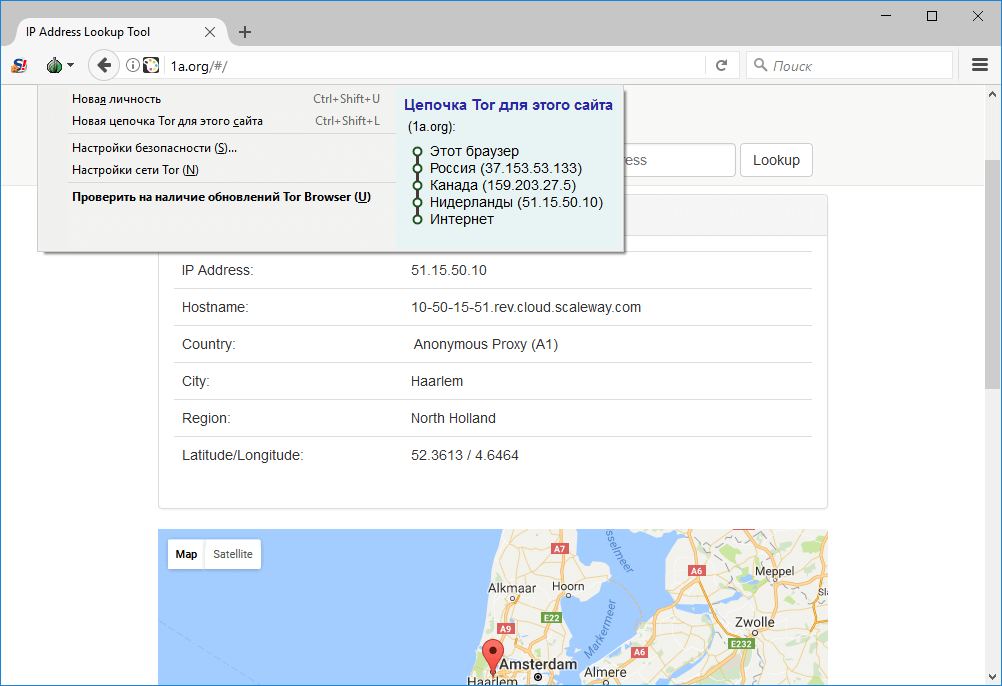Viewport: 1002px width, 686px height.
Task: Go back with the back arrow button
Action: 103,66
